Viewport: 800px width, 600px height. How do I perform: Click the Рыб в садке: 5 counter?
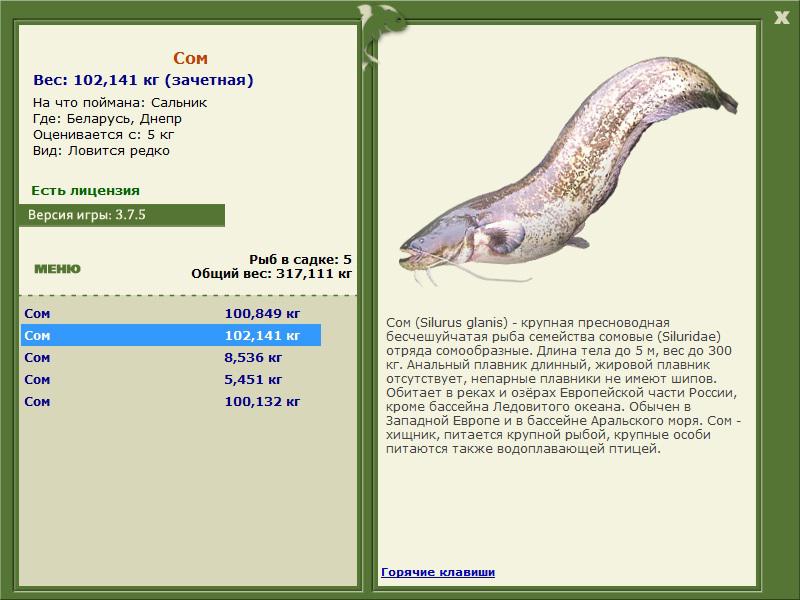coord(301,259)
